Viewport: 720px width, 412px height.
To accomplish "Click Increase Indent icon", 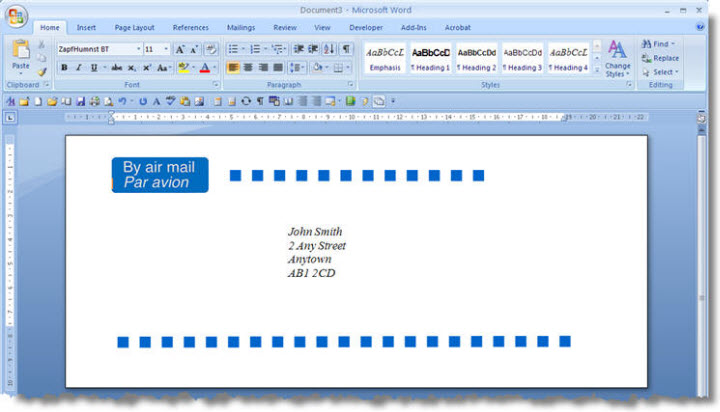I will 313,49.
